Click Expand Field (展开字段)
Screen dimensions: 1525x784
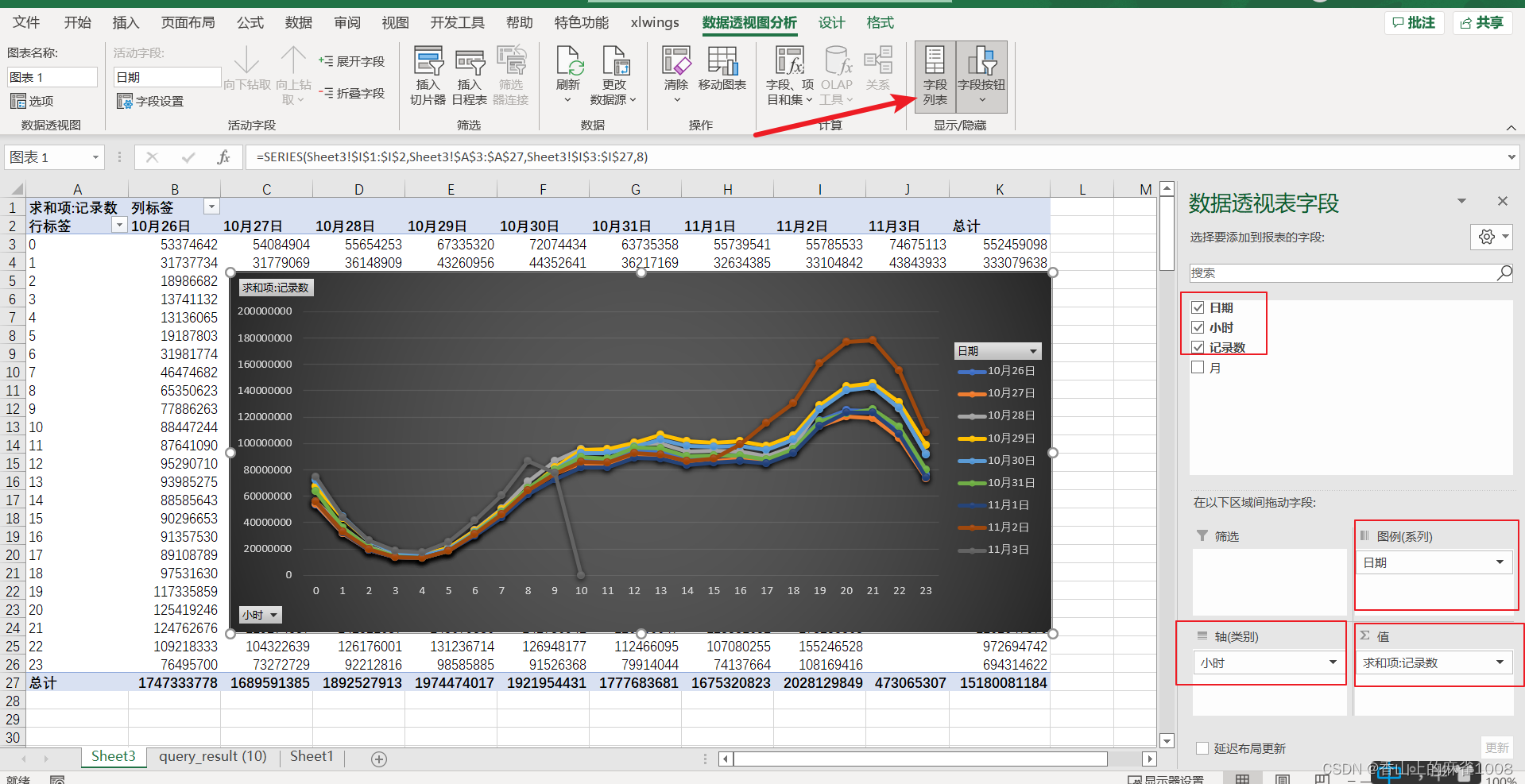[x=351, y=61]
